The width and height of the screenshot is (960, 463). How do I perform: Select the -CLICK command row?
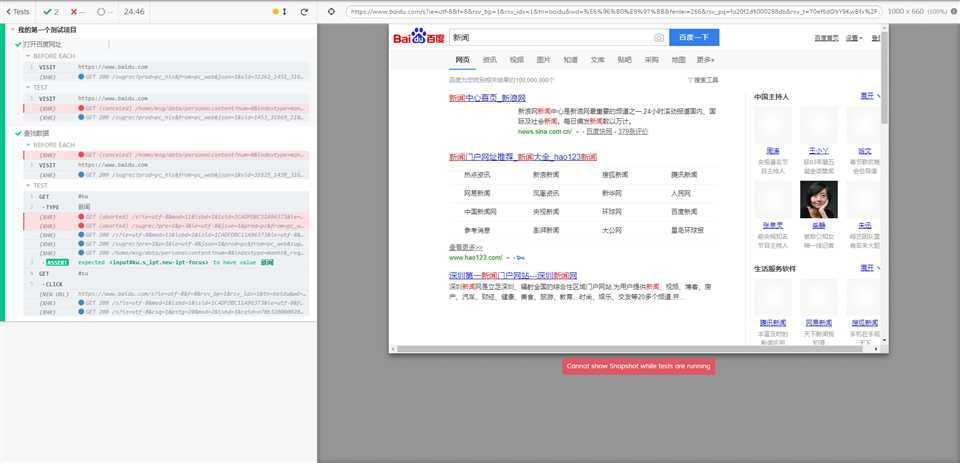click(166, 284)
